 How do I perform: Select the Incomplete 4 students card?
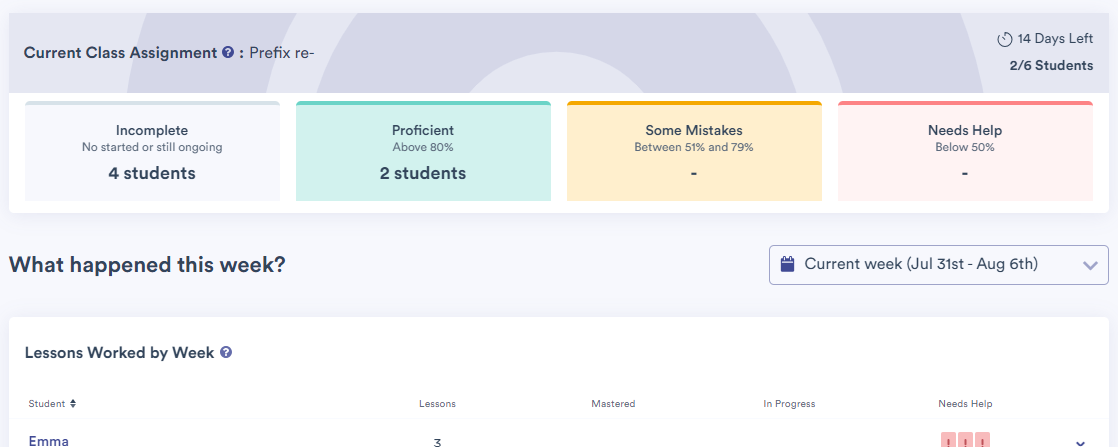pyautogui.click(x=152, y=151)
